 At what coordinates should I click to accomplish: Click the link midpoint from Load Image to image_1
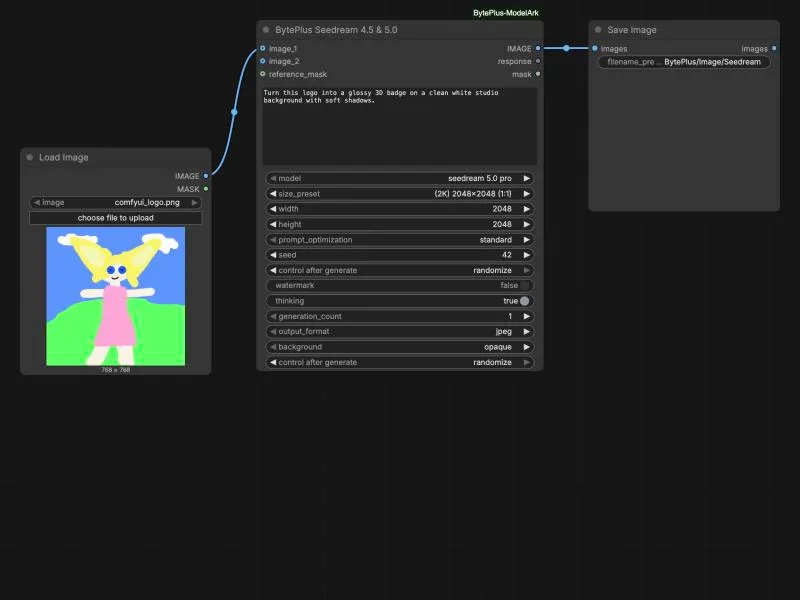[x=234, y=112]
